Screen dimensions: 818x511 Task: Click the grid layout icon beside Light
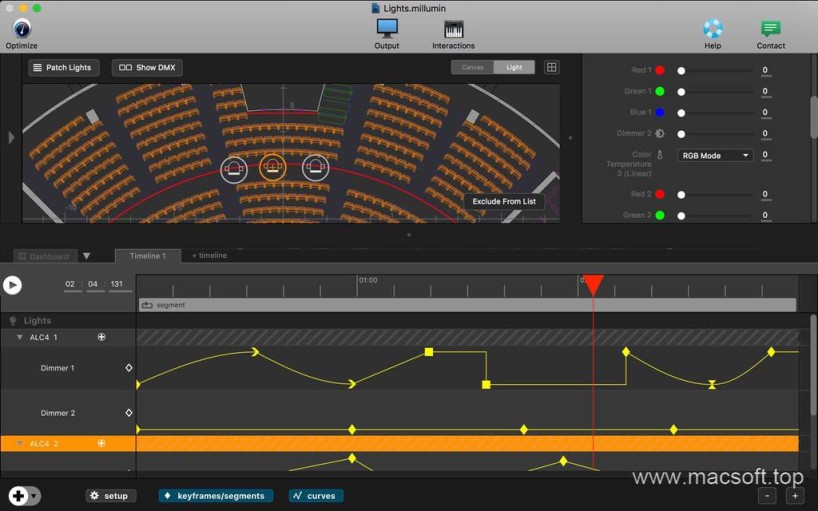click(x=551, y=67)
